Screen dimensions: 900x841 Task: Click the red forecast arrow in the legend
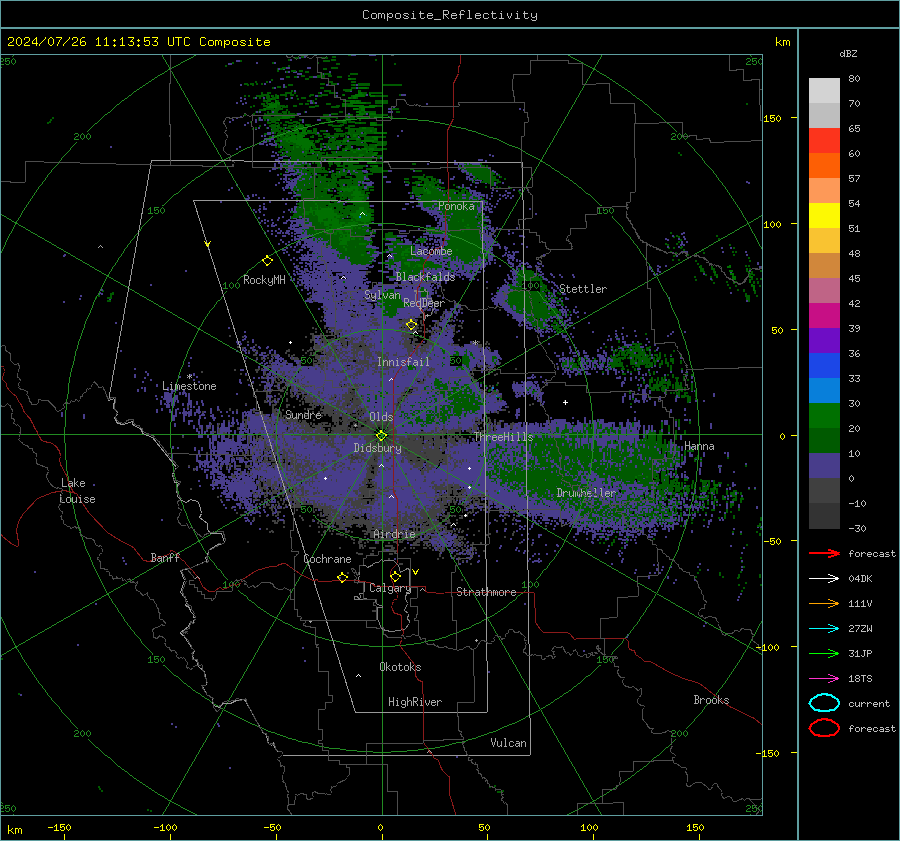point(824,553)
